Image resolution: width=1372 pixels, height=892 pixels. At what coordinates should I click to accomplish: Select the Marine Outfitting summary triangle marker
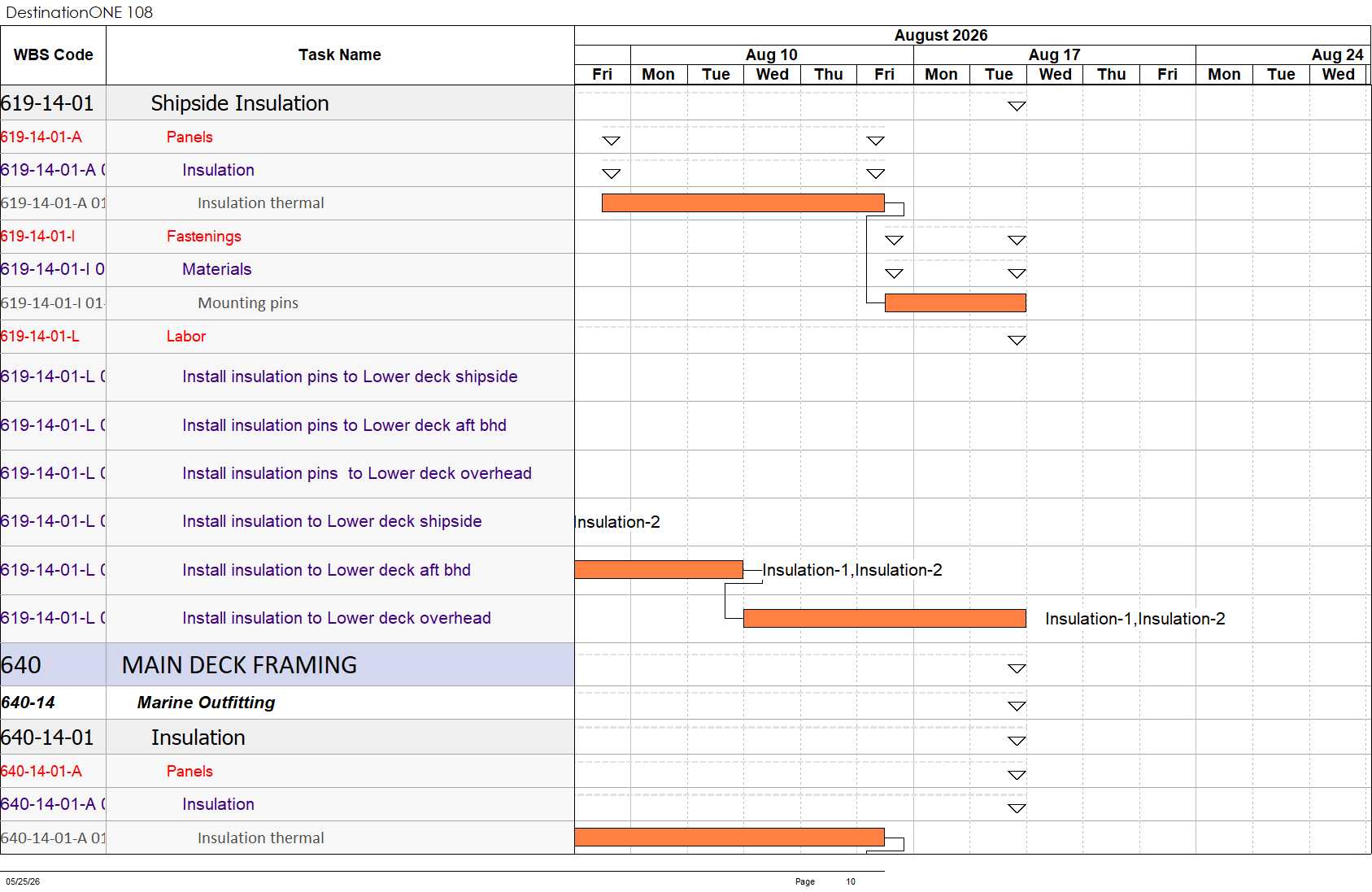pyautogui.click(x=1017, y=707)
